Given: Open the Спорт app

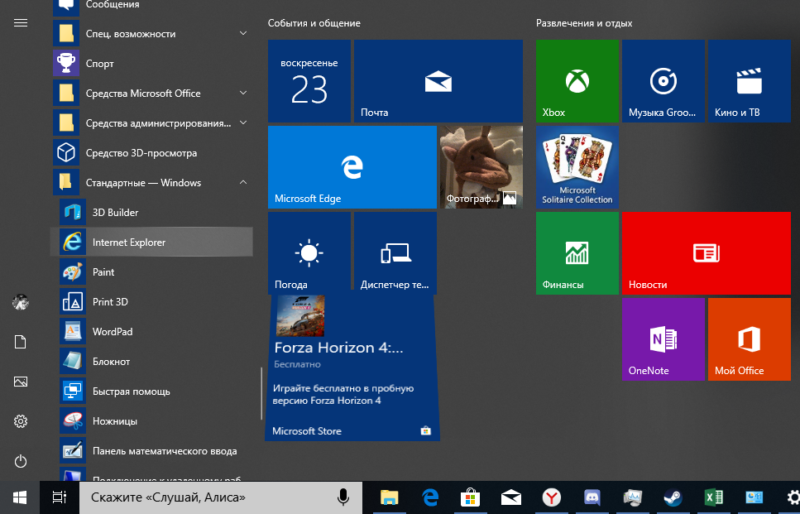Looking at the screenshot, I should pos(152,63).
